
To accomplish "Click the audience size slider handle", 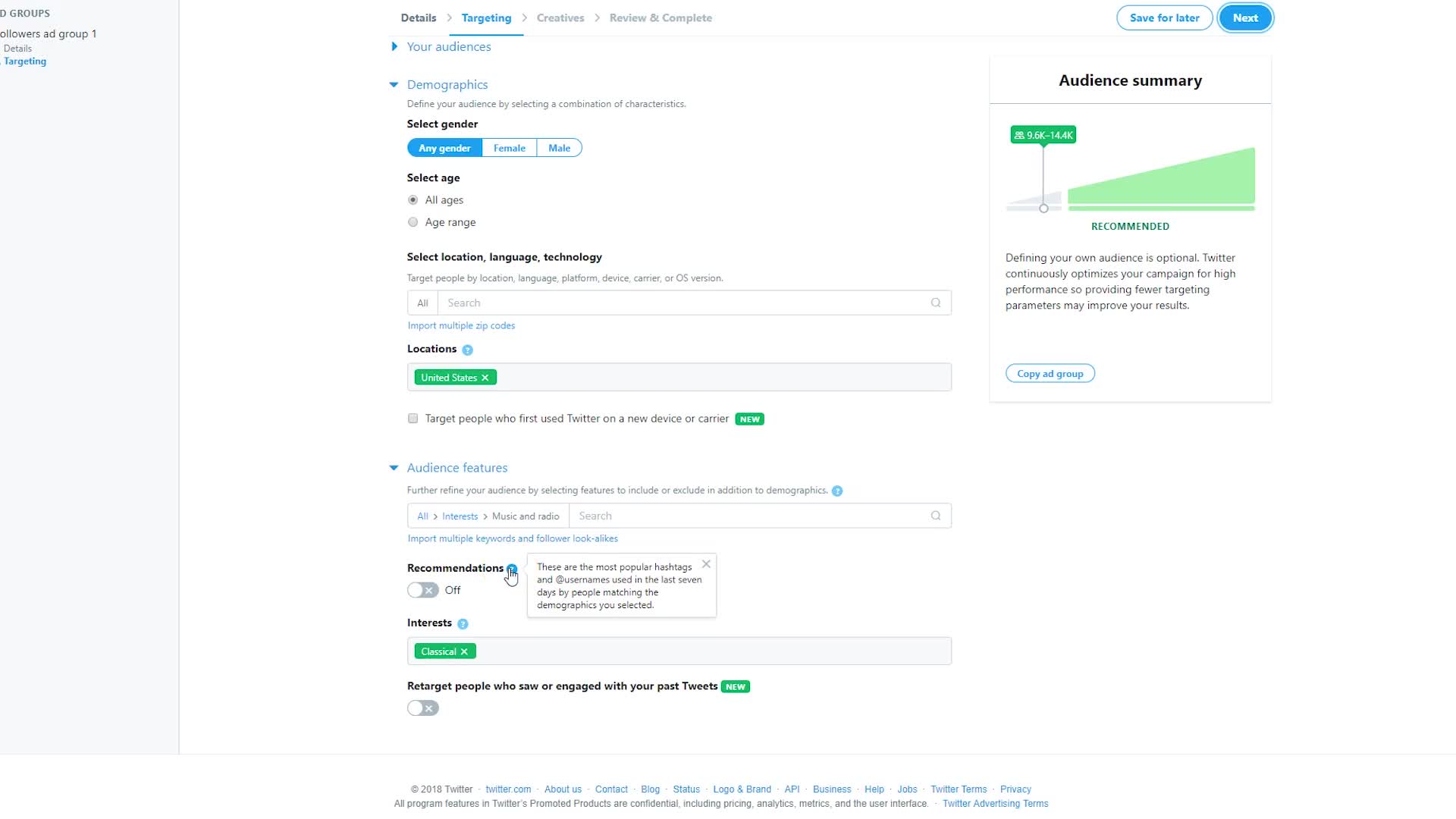I will (x=1043, y=209).
